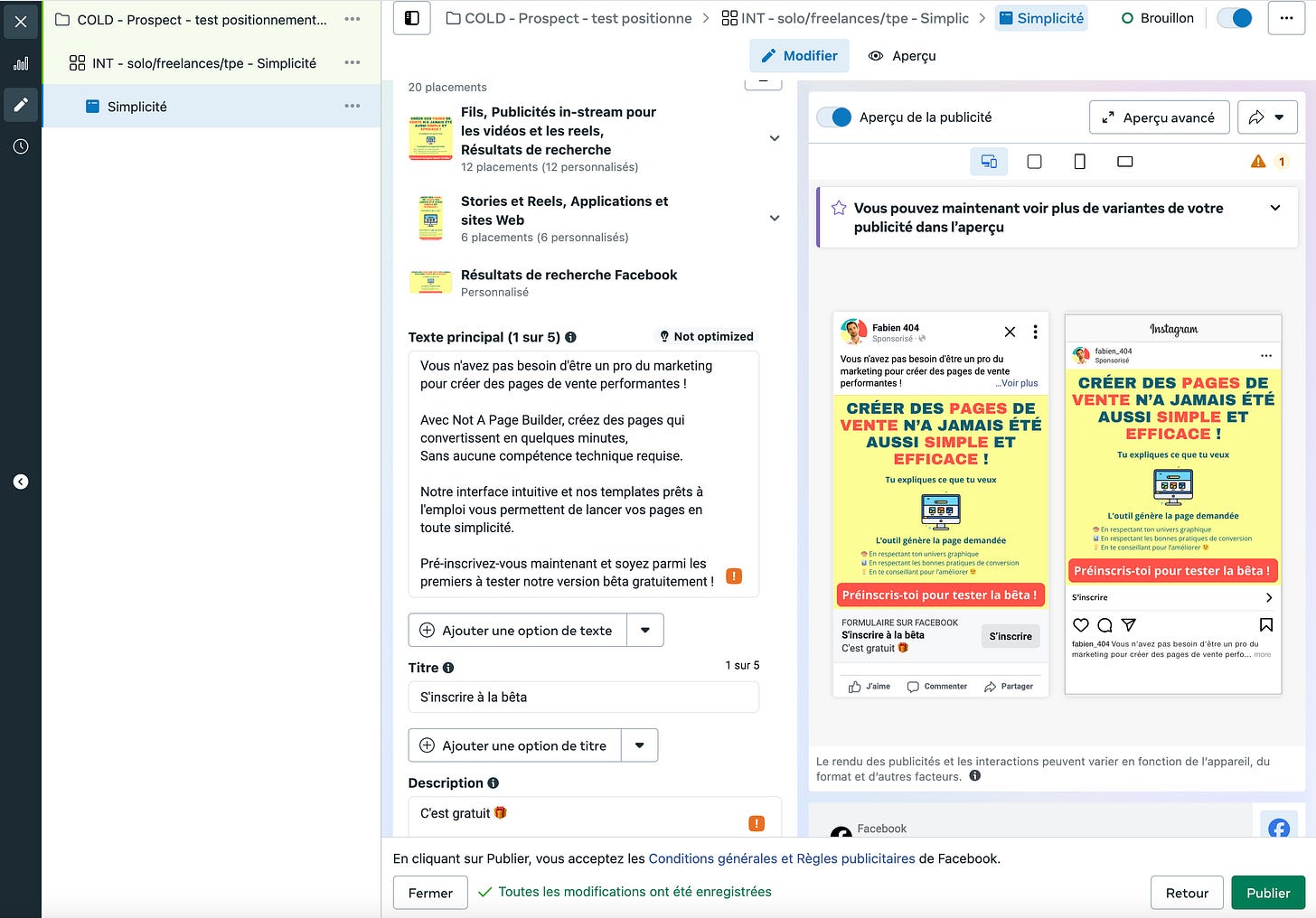
Task: Open Conditions générales et Règles publicitaires link
Action: click(x=782, y=858)
